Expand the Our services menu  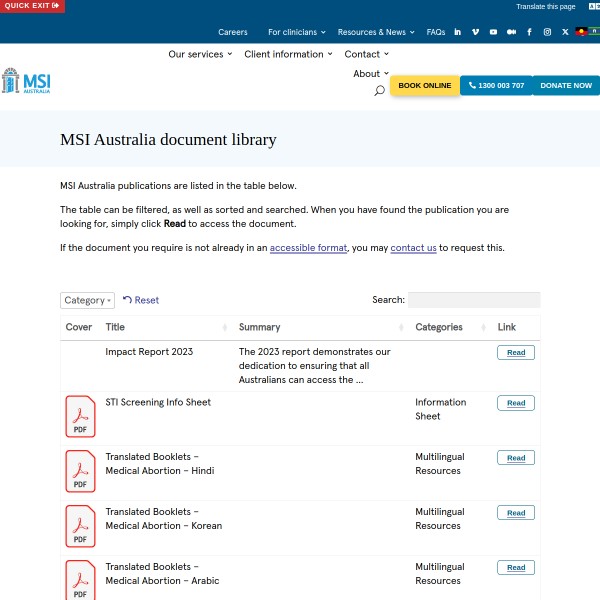(200, 54)
